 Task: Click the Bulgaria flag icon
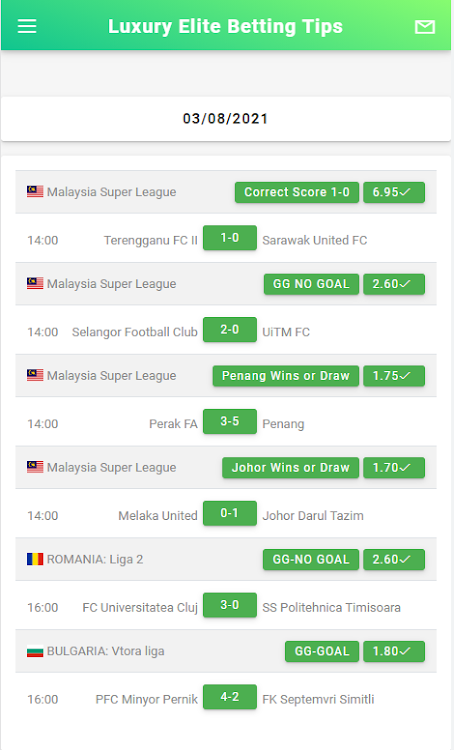tap(35, 651)
